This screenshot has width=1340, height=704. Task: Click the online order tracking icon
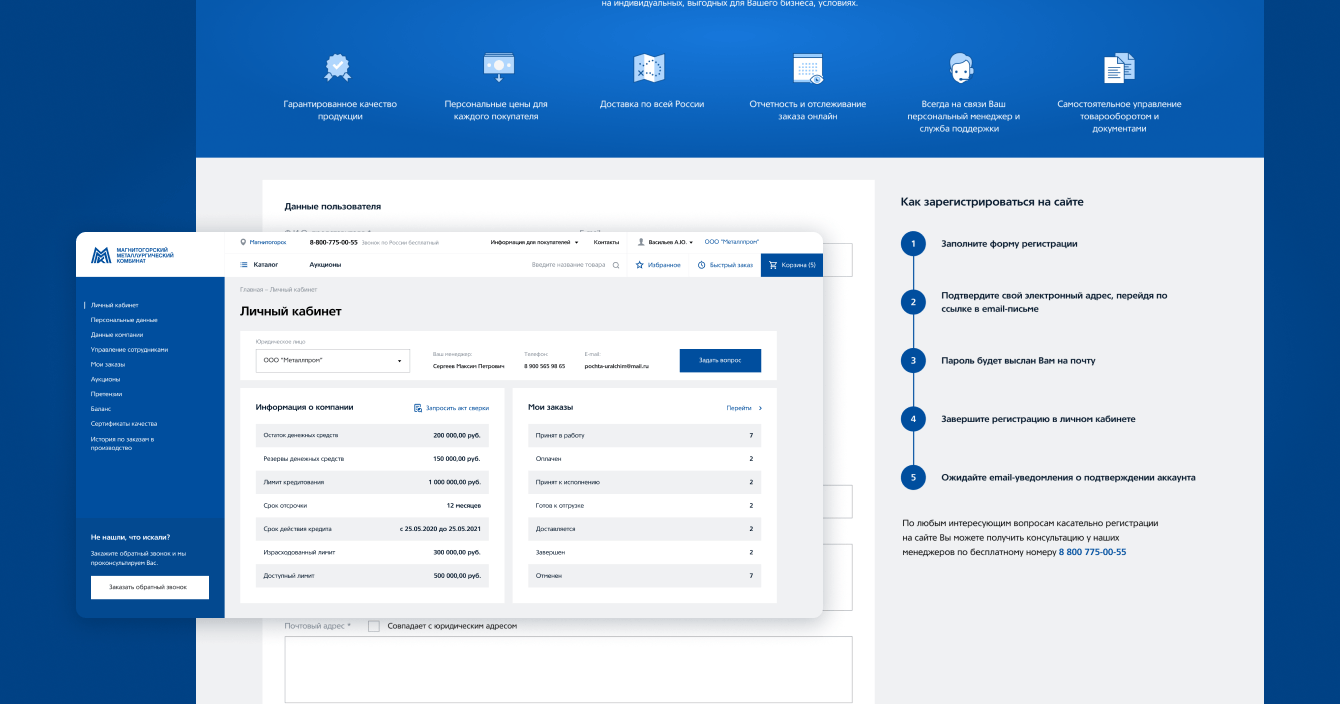pos(808,68)
